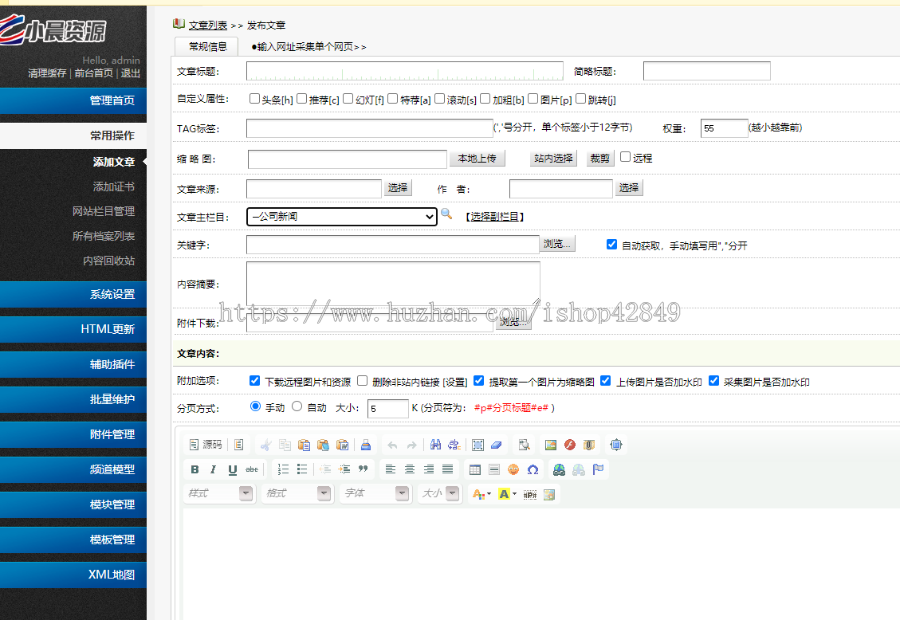Open 所有档案列表 in the sidebar

103,236
